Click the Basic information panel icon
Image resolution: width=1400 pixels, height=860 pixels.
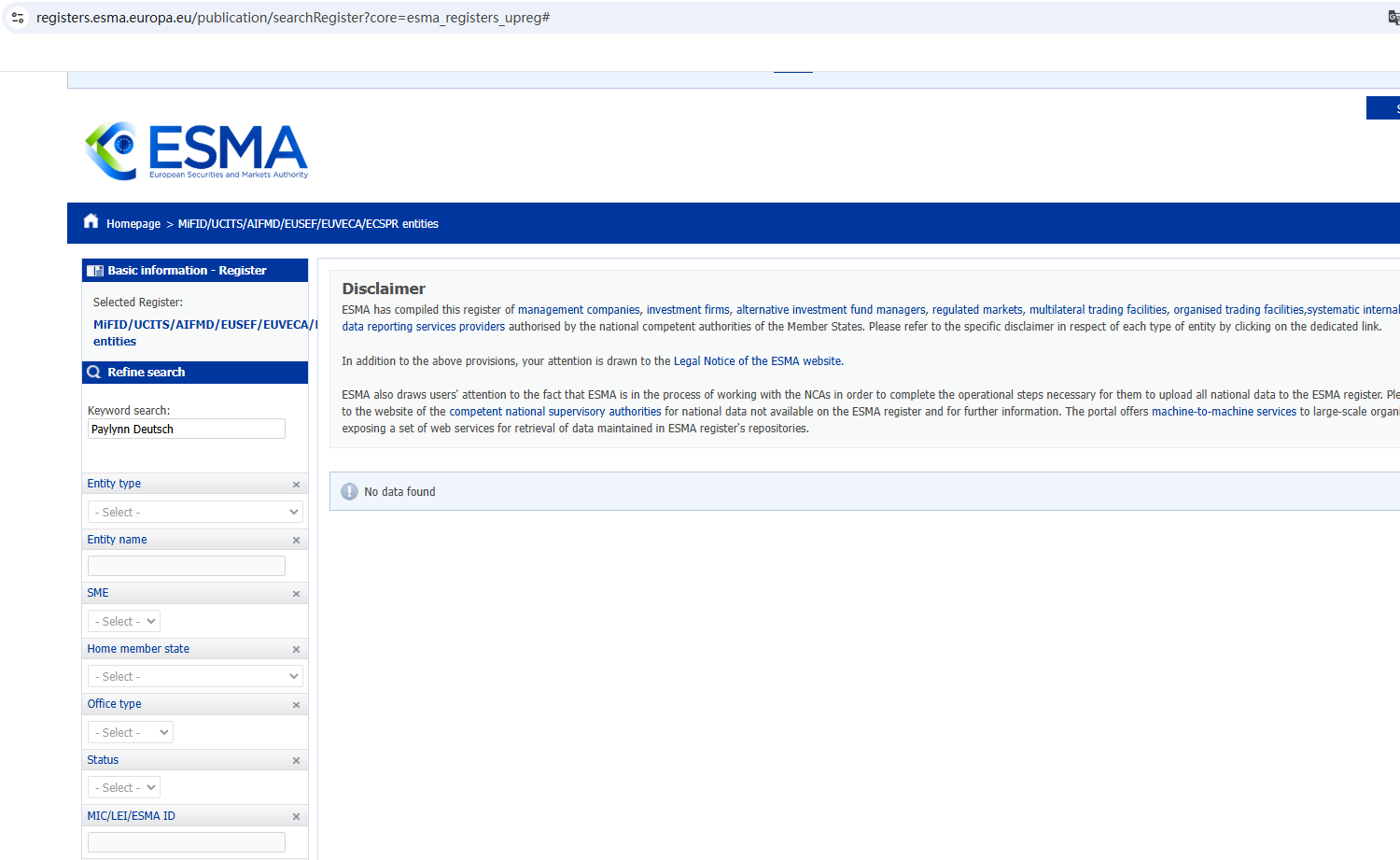(x=95, y=271)
